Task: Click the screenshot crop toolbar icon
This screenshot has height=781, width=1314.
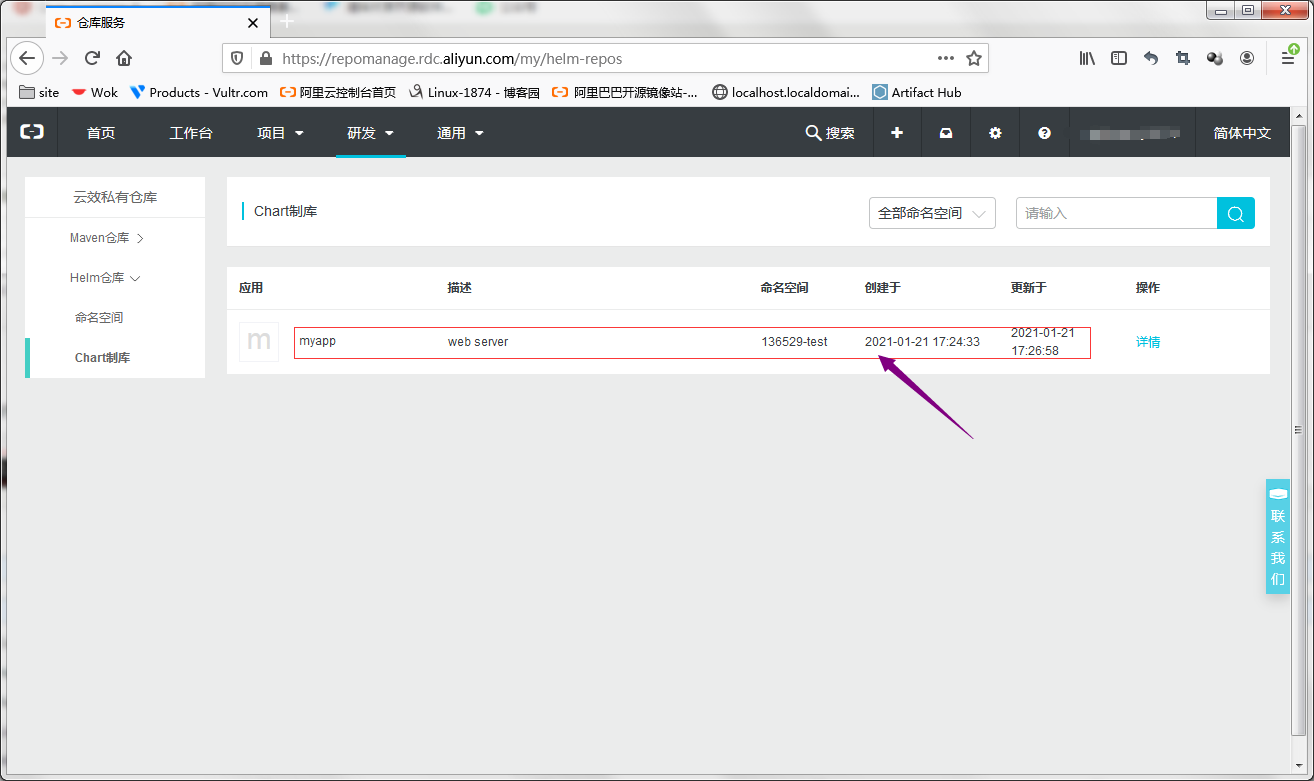Action: click(1183, 58)
